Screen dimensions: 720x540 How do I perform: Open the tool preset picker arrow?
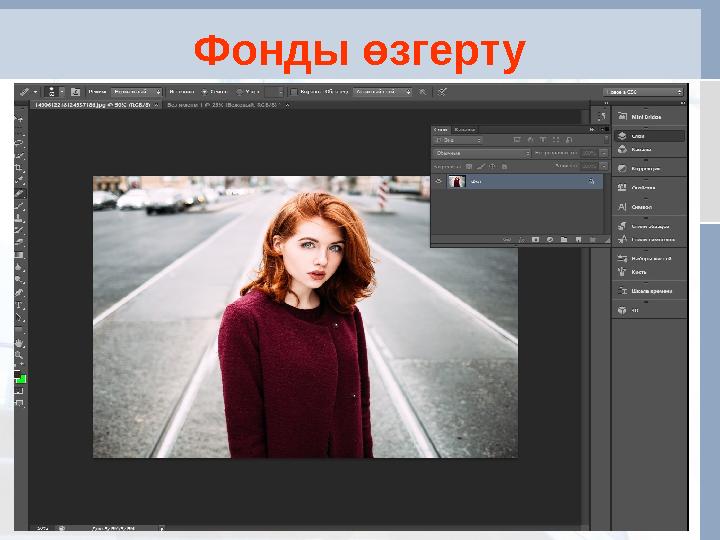35,92
